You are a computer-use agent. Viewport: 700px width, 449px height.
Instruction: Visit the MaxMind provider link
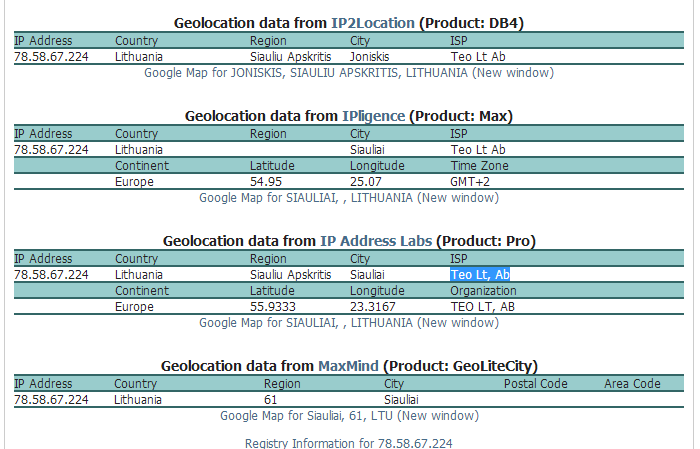tap(347, 366)
